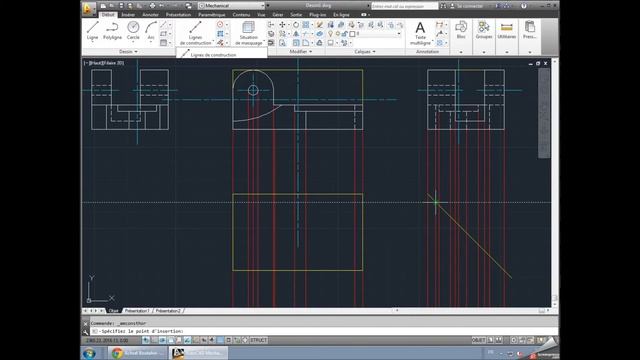Image resolution: width=640 pixels, height=360 pixels.
Task: Click the Move tool in Modifier panel
Action: coord(282,25)
